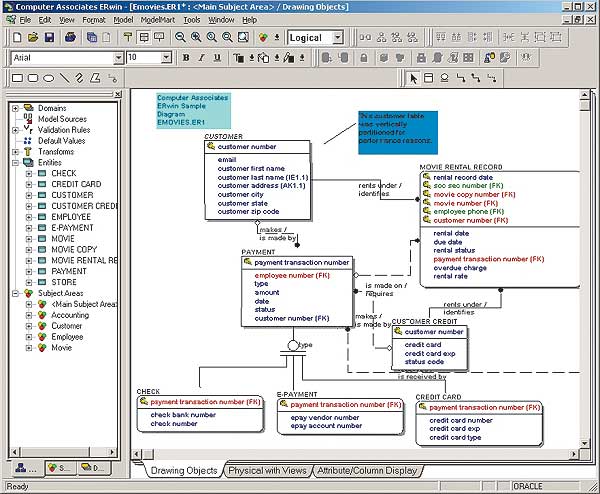
Task: Select the Movie subject area
Action: 62,348
